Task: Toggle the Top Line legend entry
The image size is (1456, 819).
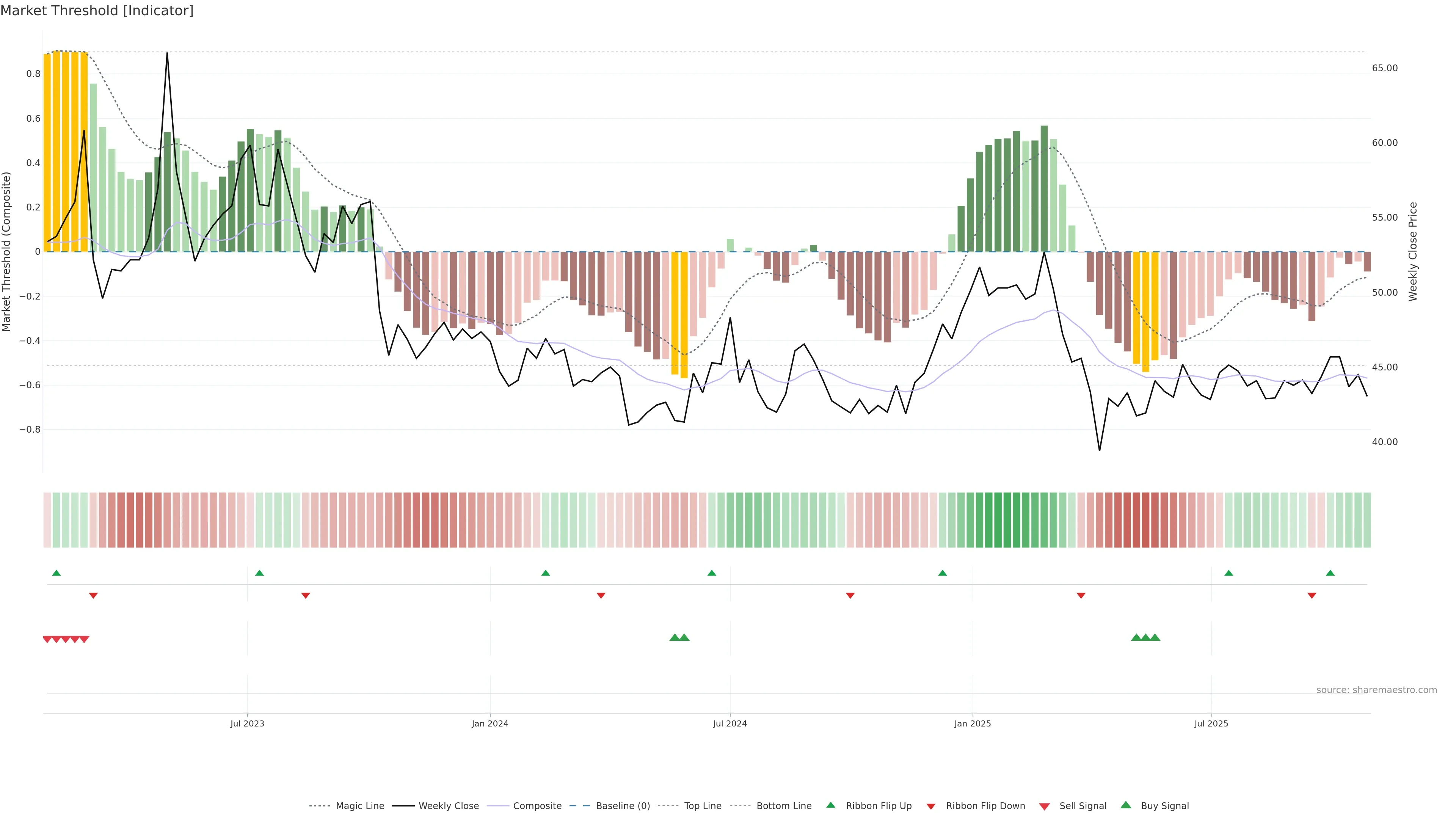Action: click(x=703, y=806)
